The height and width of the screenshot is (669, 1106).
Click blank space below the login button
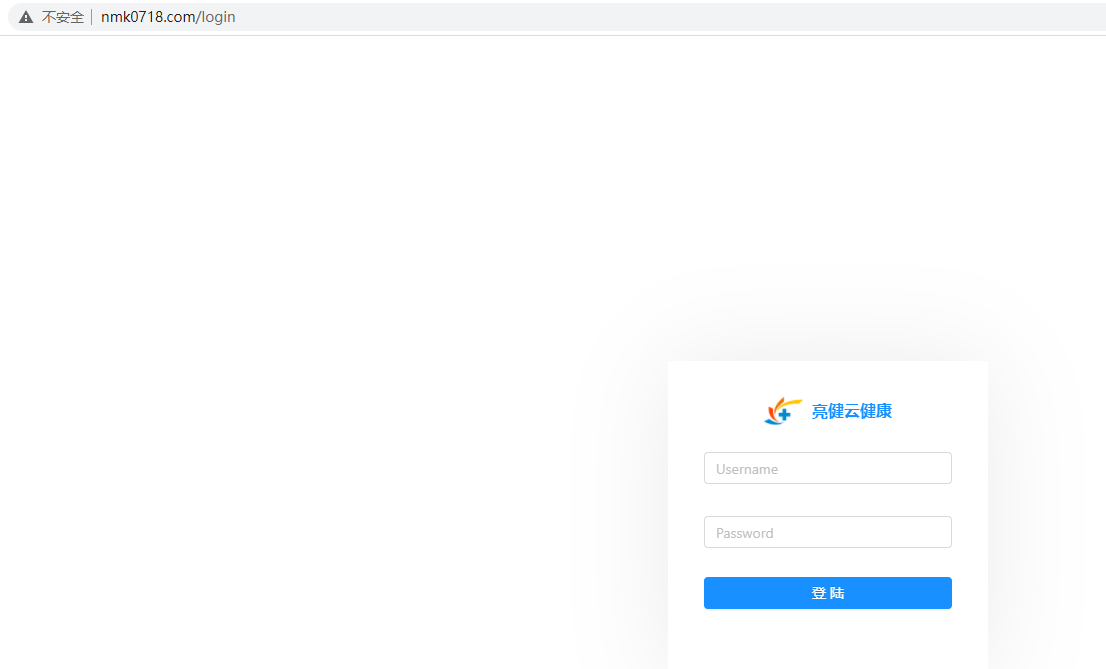pos(828,640)
